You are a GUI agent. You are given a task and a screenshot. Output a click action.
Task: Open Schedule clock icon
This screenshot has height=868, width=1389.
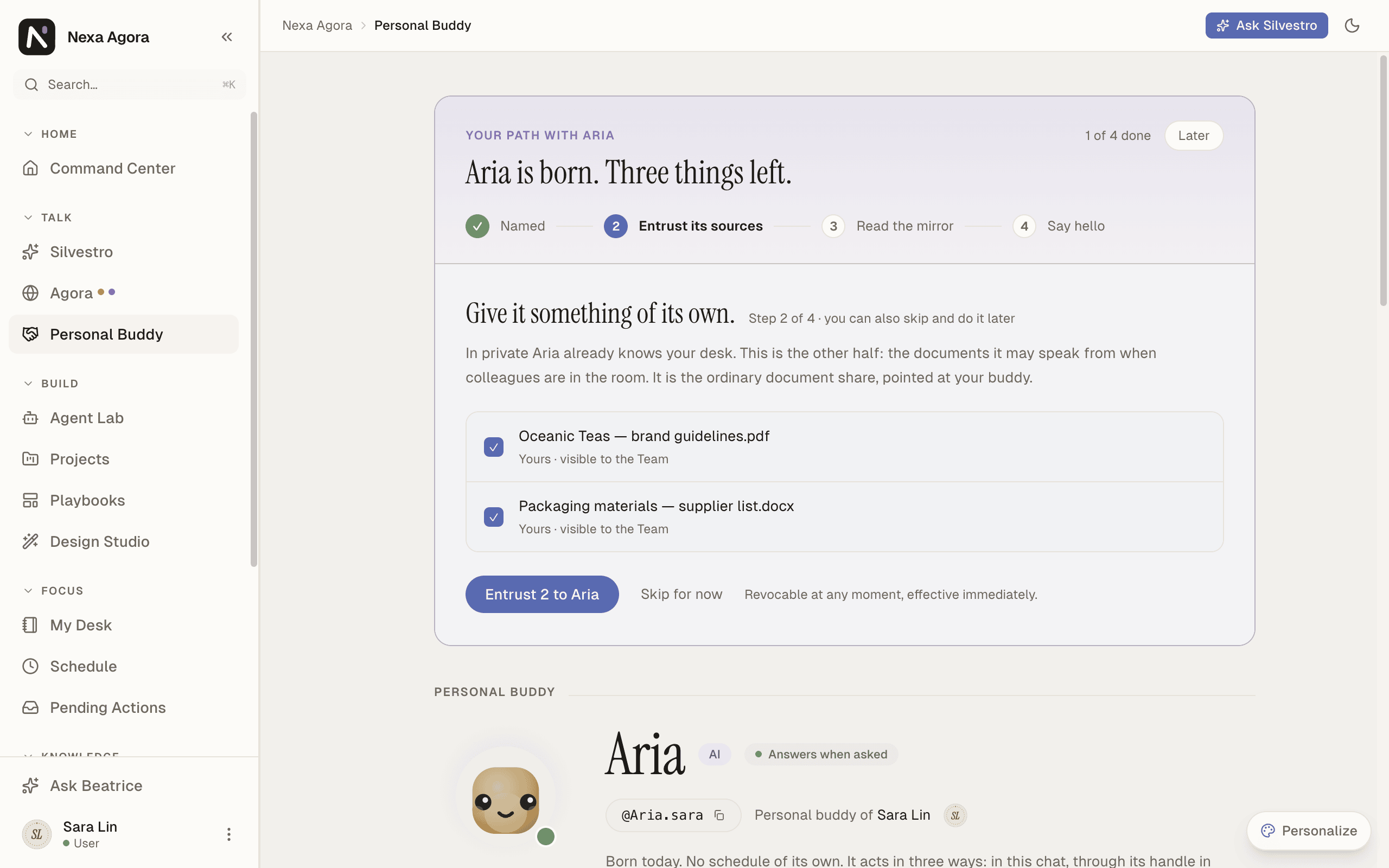tap(30, 666)
